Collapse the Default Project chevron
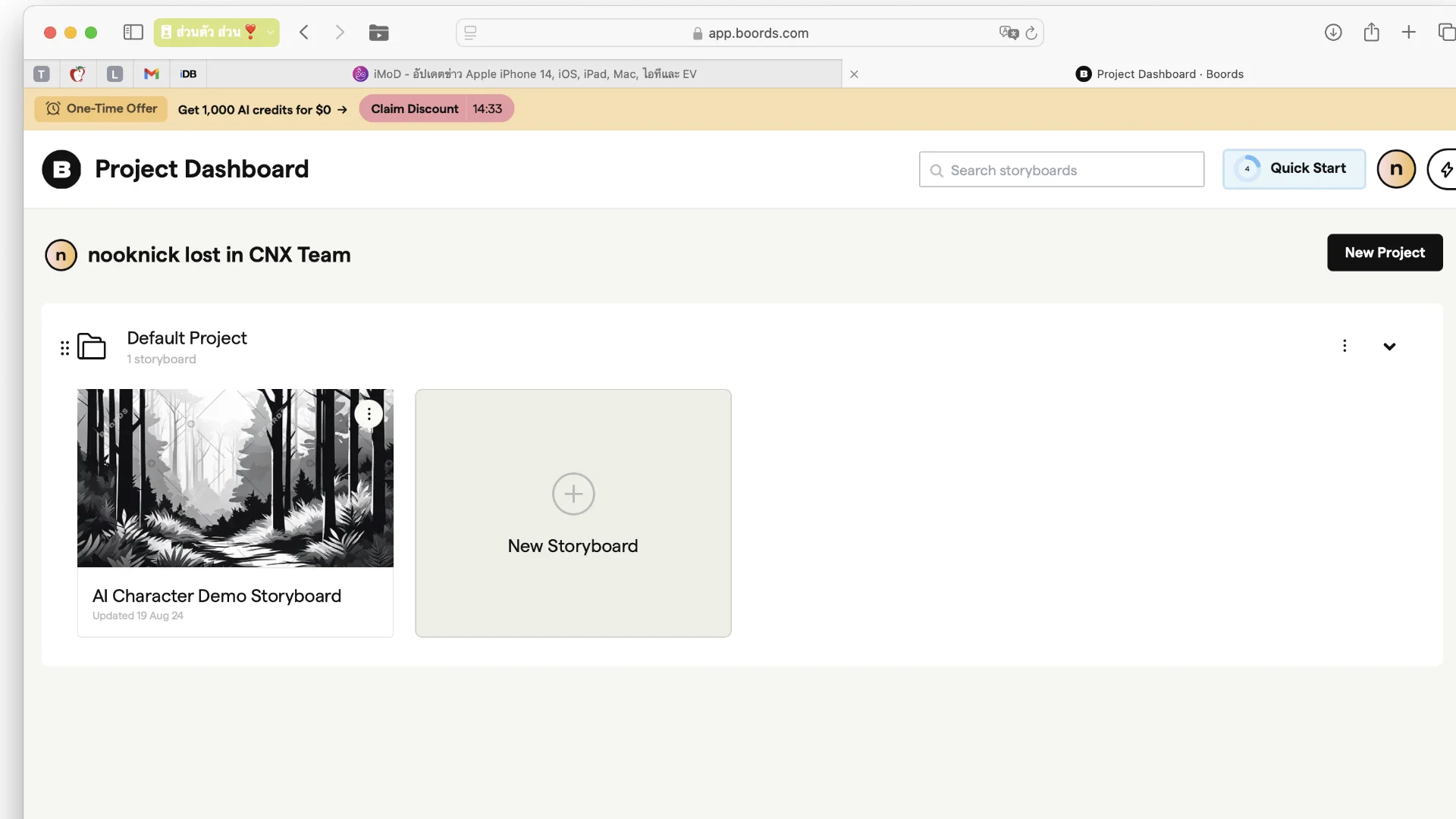The image size is (1456, 819). click(x=1389, y=347)
